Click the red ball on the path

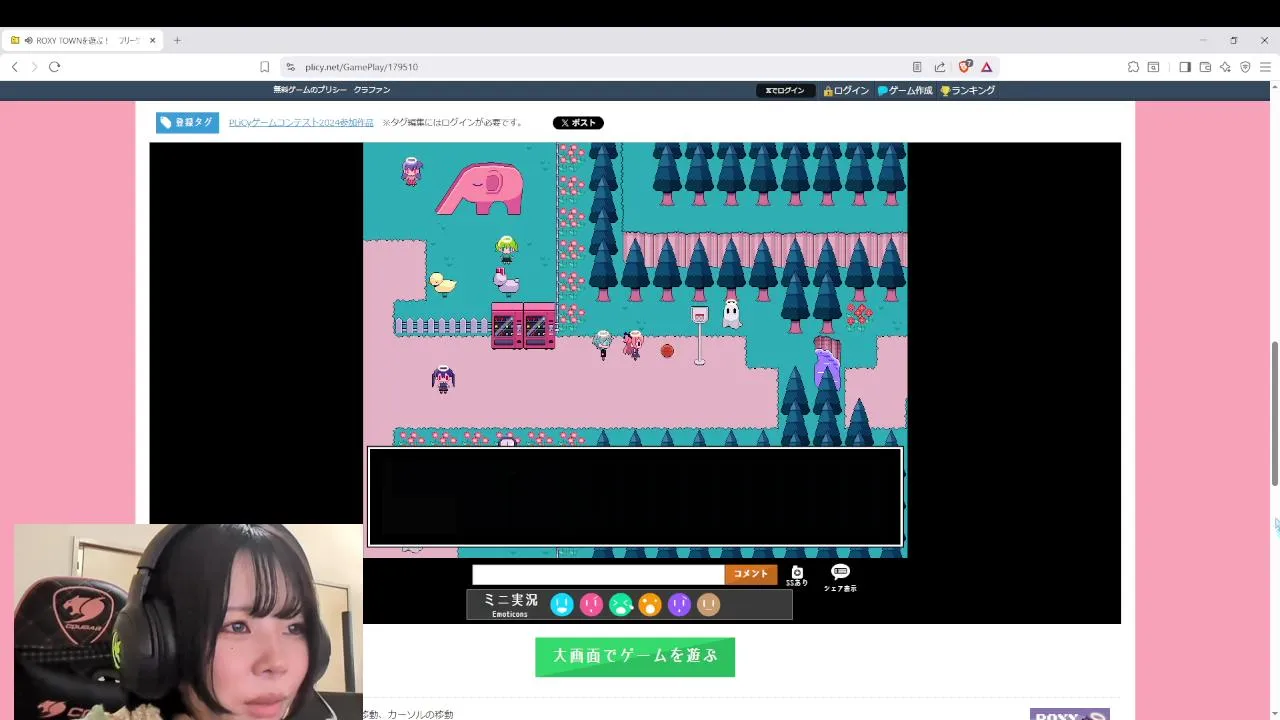point(667,351)
